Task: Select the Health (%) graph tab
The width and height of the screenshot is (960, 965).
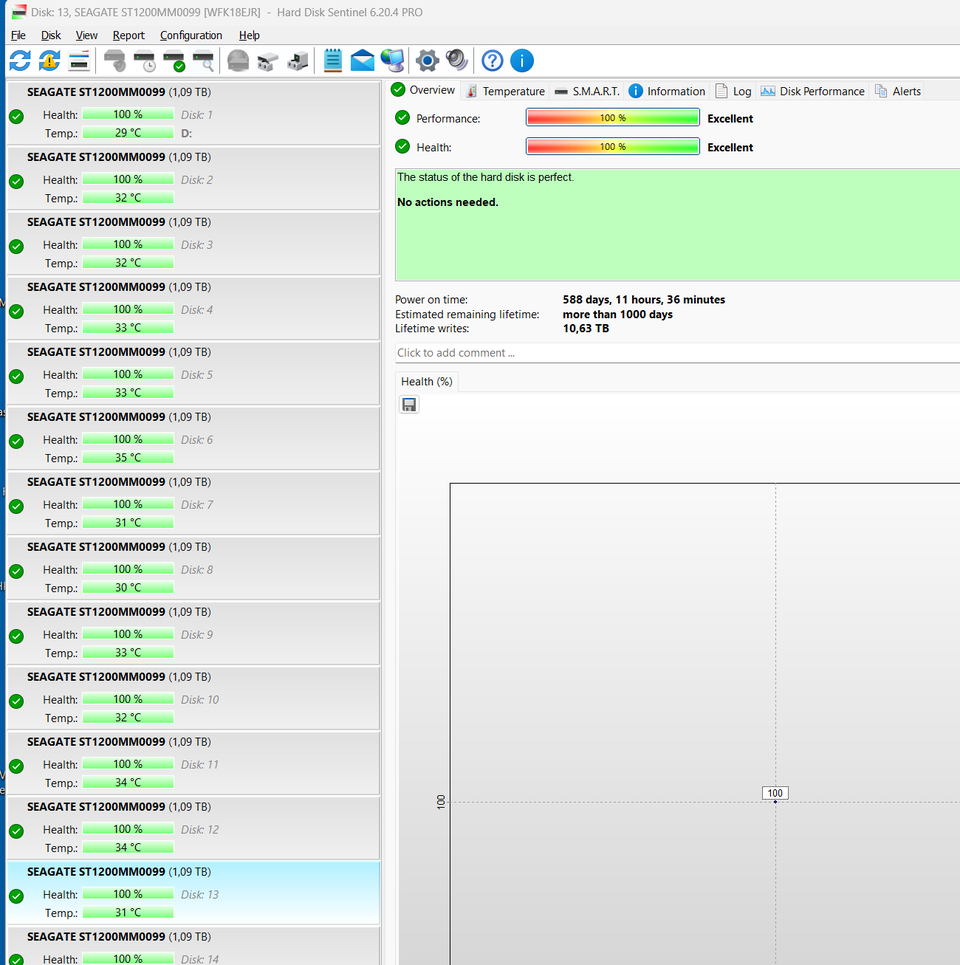Action: [426, 382]
